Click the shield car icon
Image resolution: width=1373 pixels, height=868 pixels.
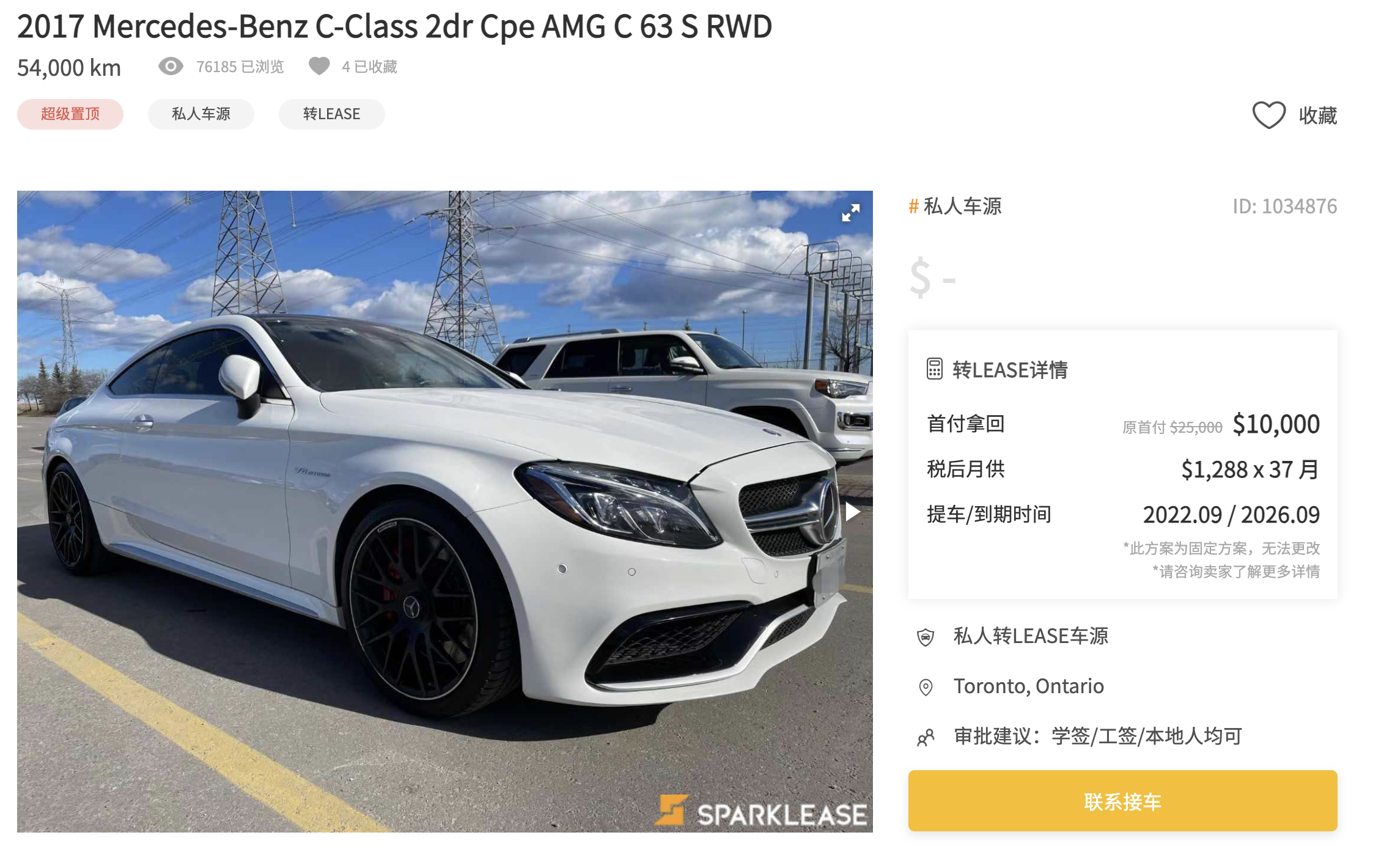(x=926, y=637)
